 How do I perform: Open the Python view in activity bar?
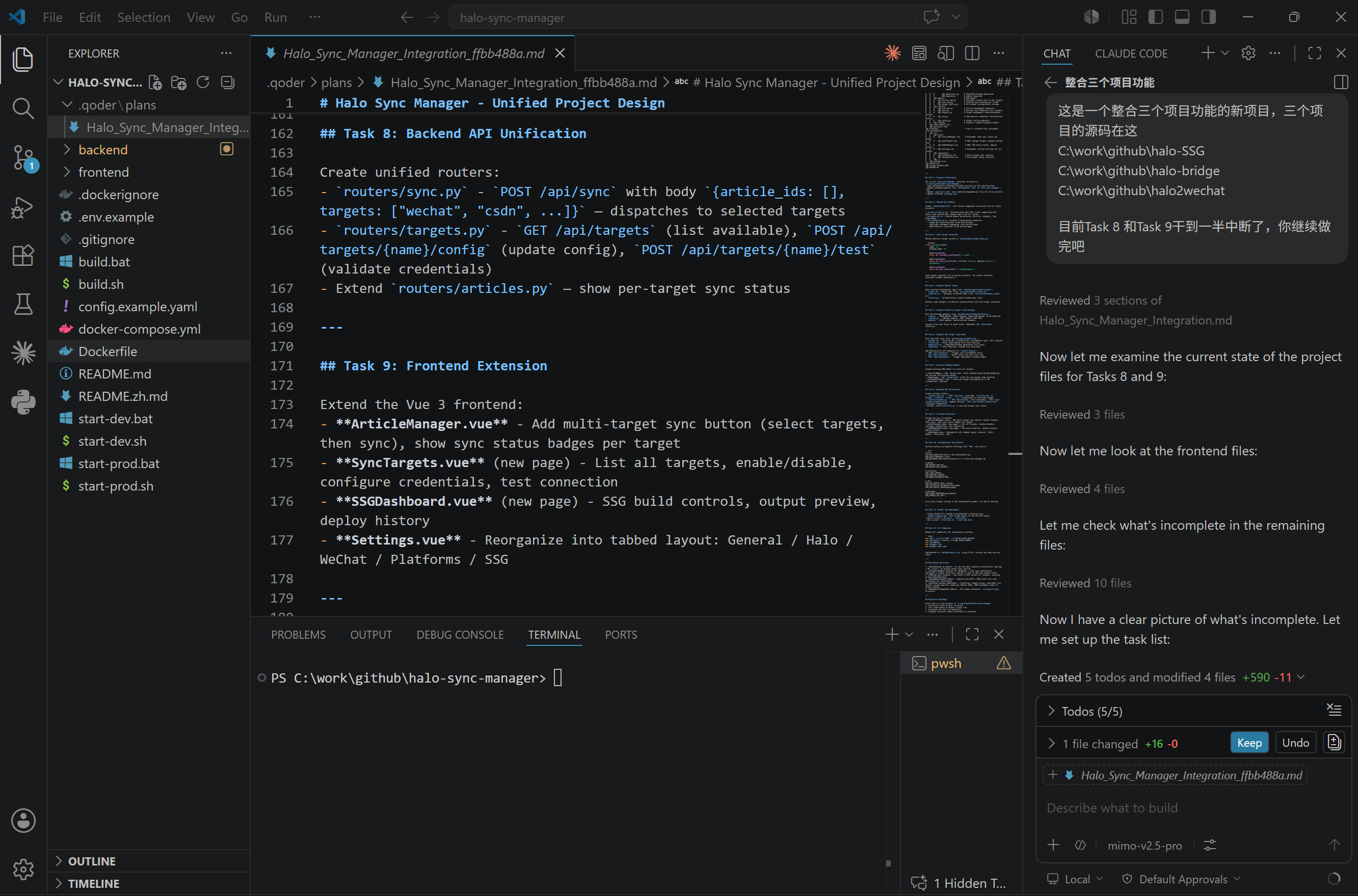23,402
